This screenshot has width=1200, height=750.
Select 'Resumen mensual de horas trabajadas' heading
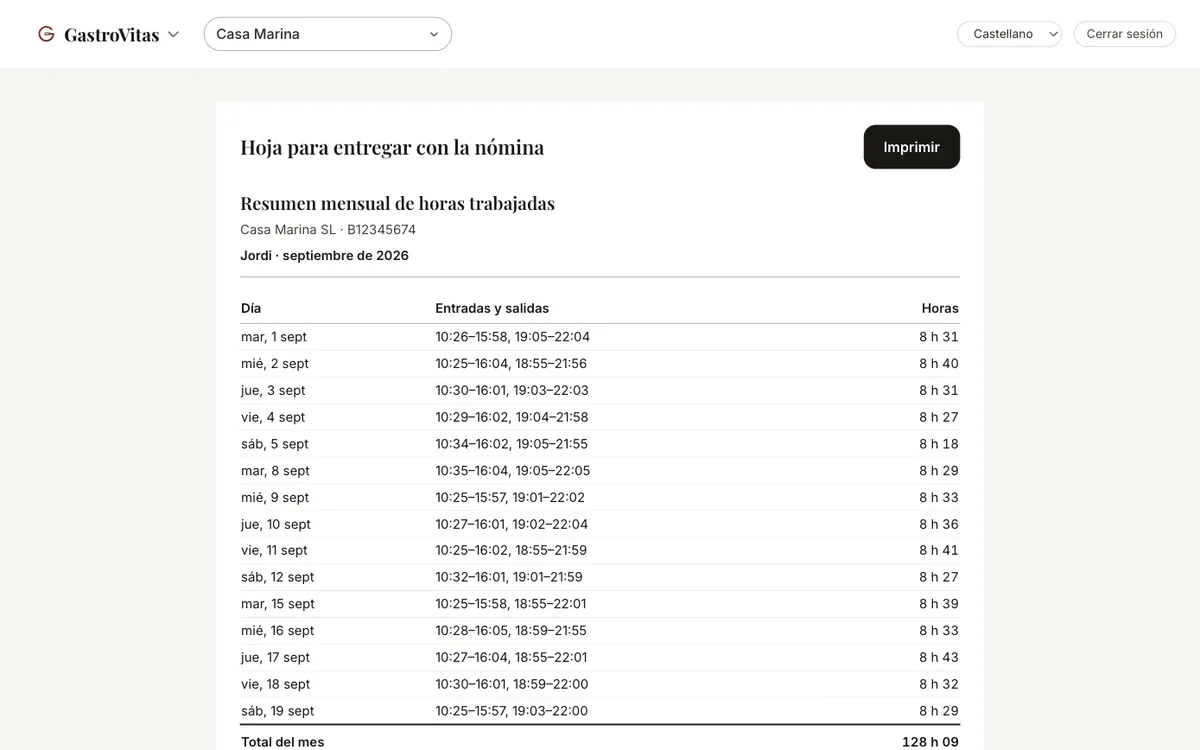click(x=397, y=203)
